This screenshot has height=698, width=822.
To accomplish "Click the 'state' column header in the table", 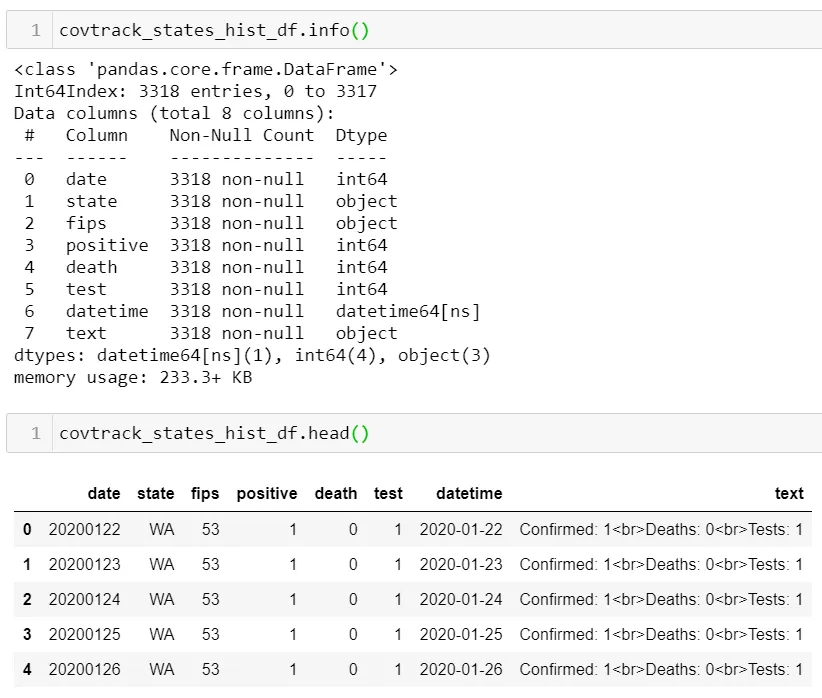I will tap(155, 493).
